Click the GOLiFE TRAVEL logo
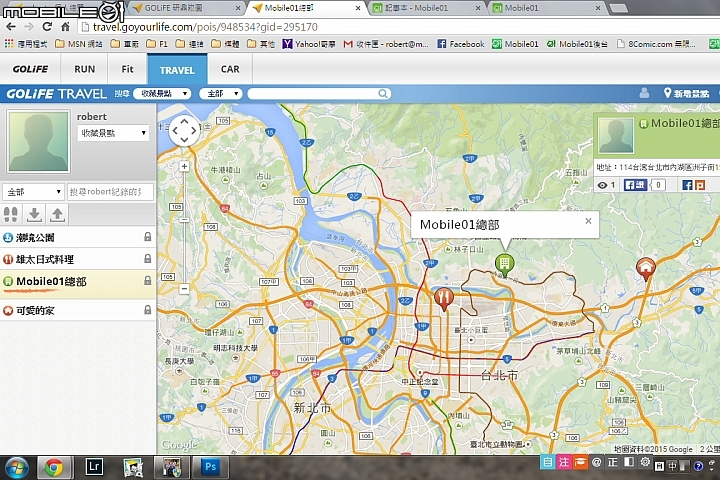The image size is (720, 480). pos(56,94)
